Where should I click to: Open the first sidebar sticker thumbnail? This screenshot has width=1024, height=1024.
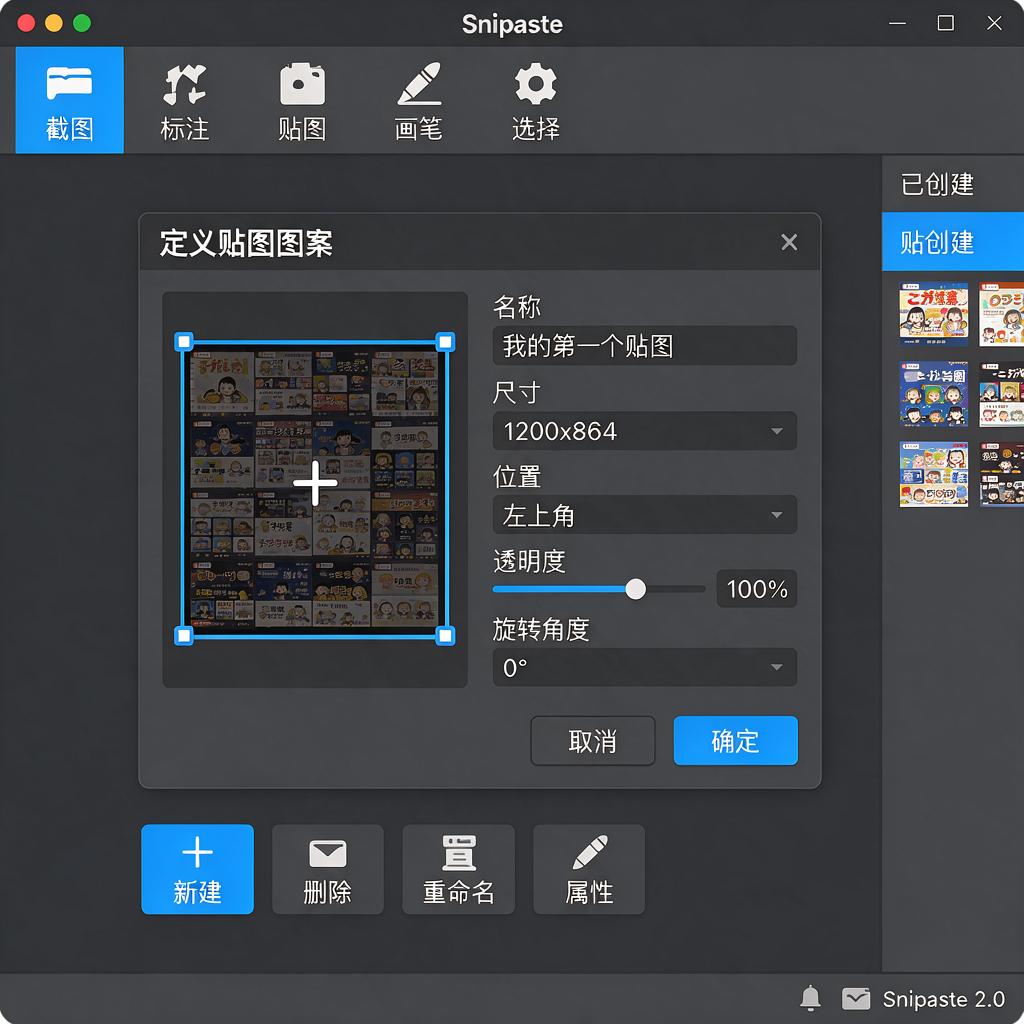(934, 314)
